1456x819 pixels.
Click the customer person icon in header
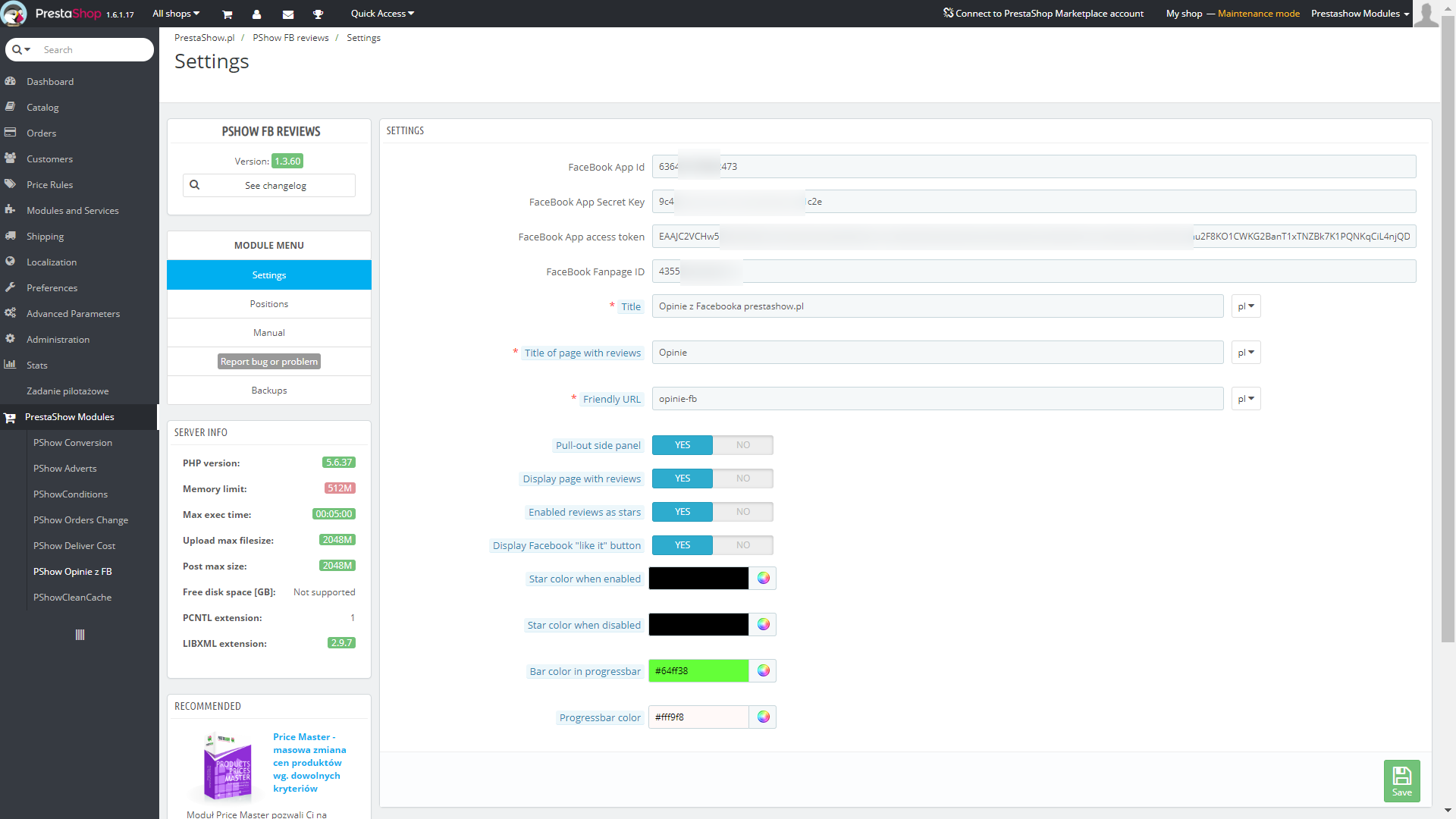point(256,14)
